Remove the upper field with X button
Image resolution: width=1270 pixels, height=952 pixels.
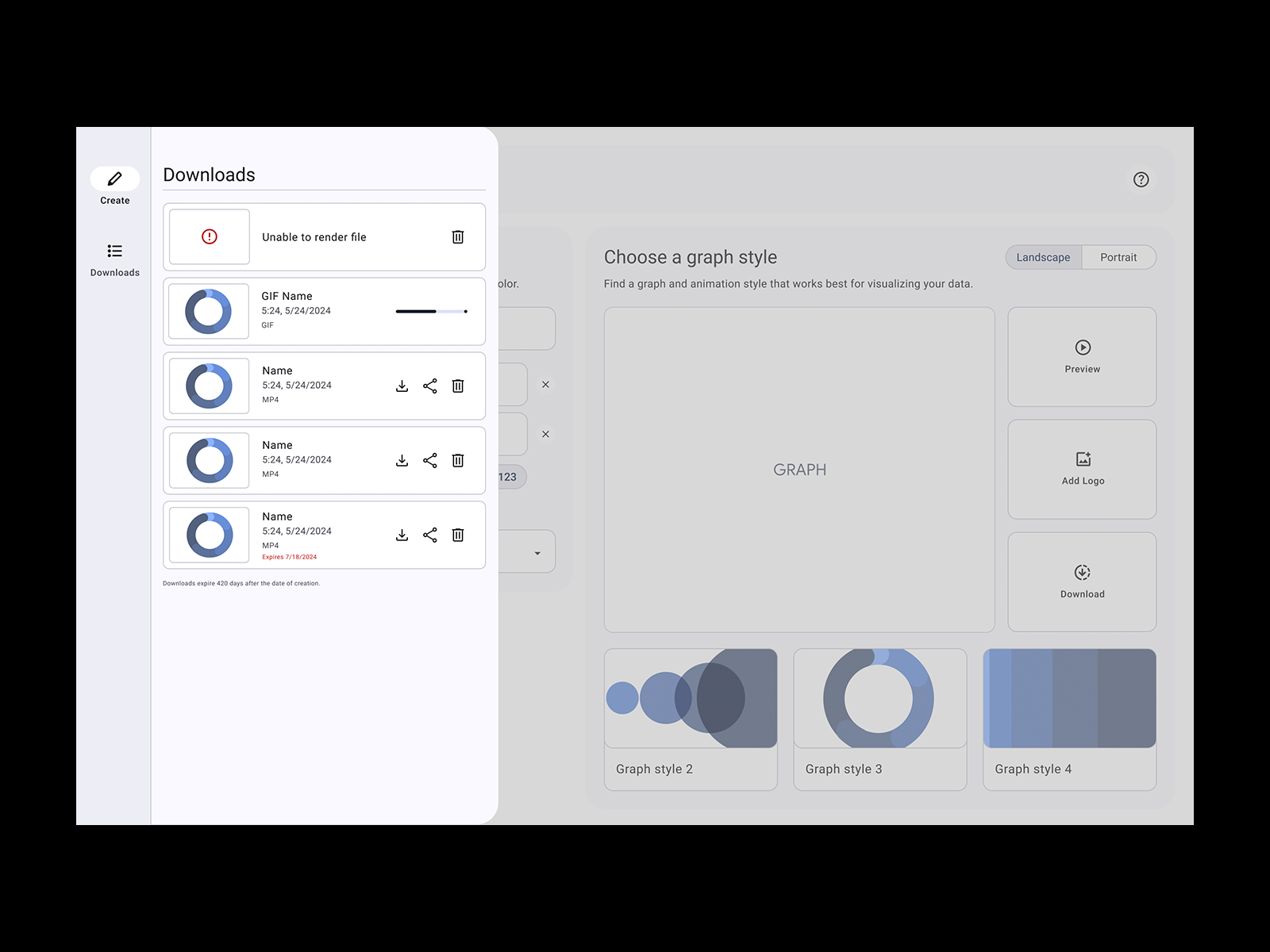click(x=545, y=385)
